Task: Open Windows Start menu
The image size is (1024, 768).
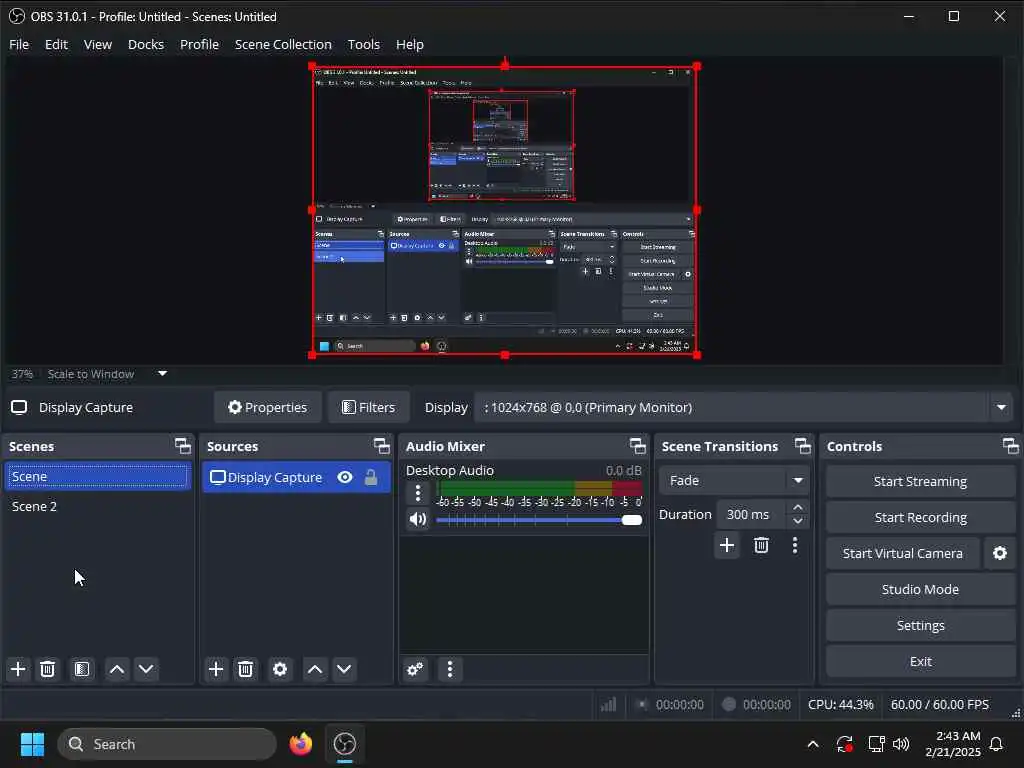Action: click(33, 744)
